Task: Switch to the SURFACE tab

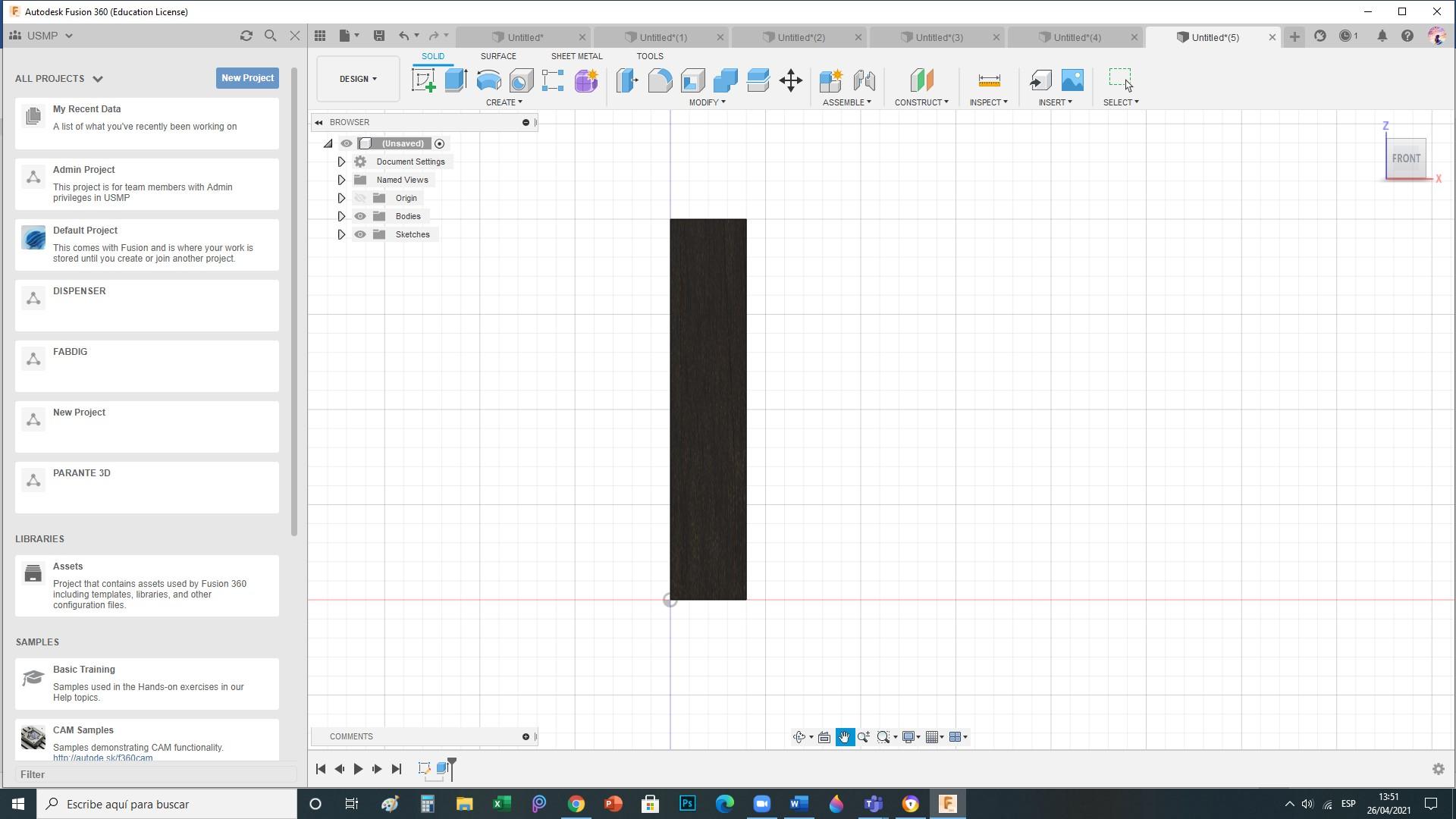Action: pos(498,56)
